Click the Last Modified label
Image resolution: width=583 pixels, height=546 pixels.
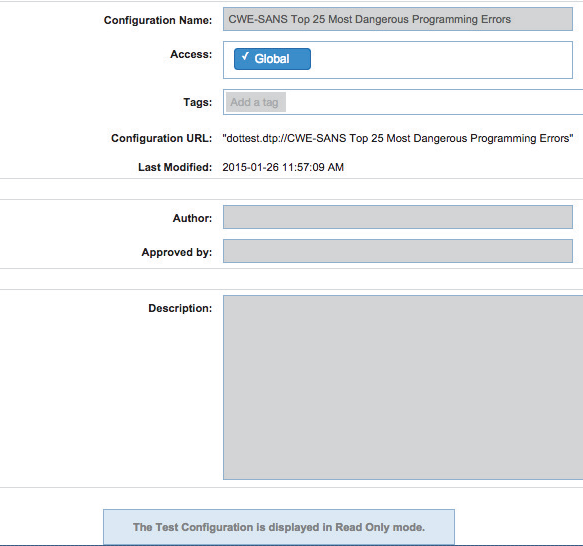click(x=175, y=167)
